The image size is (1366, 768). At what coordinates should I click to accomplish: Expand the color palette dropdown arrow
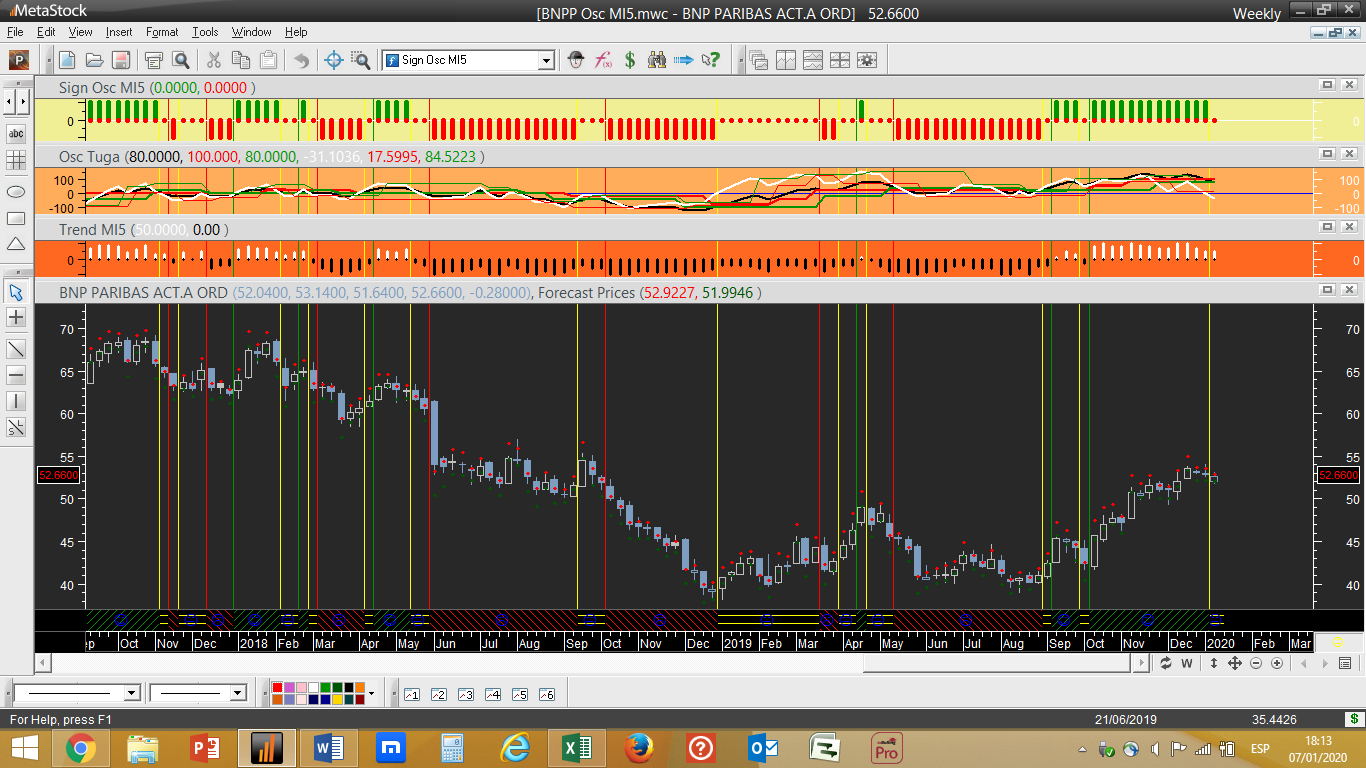point(371,693)
